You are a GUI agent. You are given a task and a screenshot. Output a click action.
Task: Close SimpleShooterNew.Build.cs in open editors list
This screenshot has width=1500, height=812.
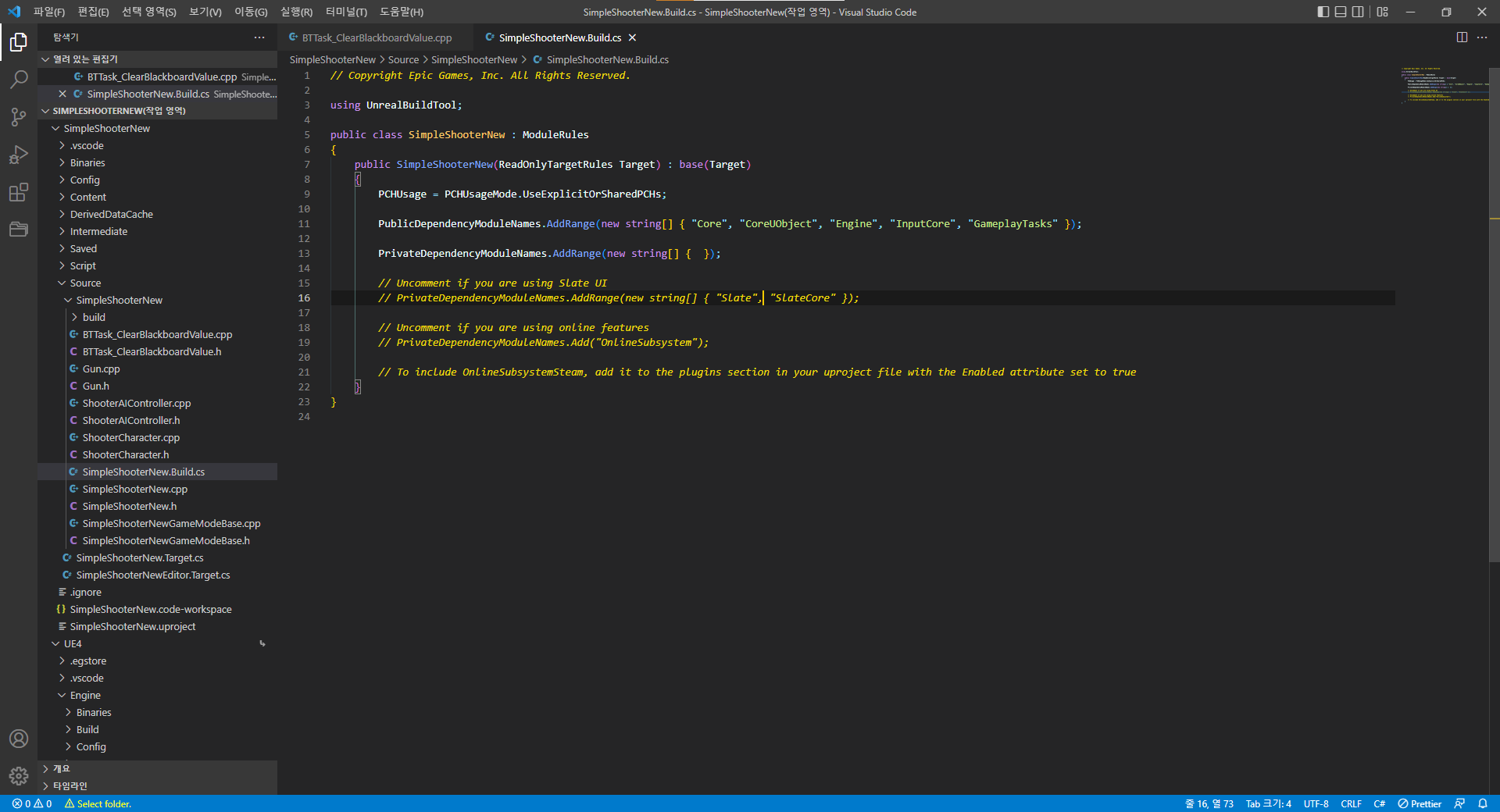62,94
